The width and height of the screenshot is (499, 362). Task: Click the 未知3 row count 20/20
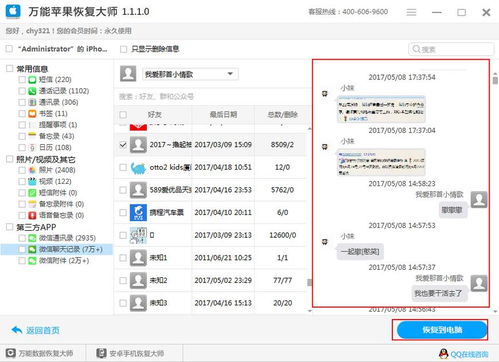point(282,303)
